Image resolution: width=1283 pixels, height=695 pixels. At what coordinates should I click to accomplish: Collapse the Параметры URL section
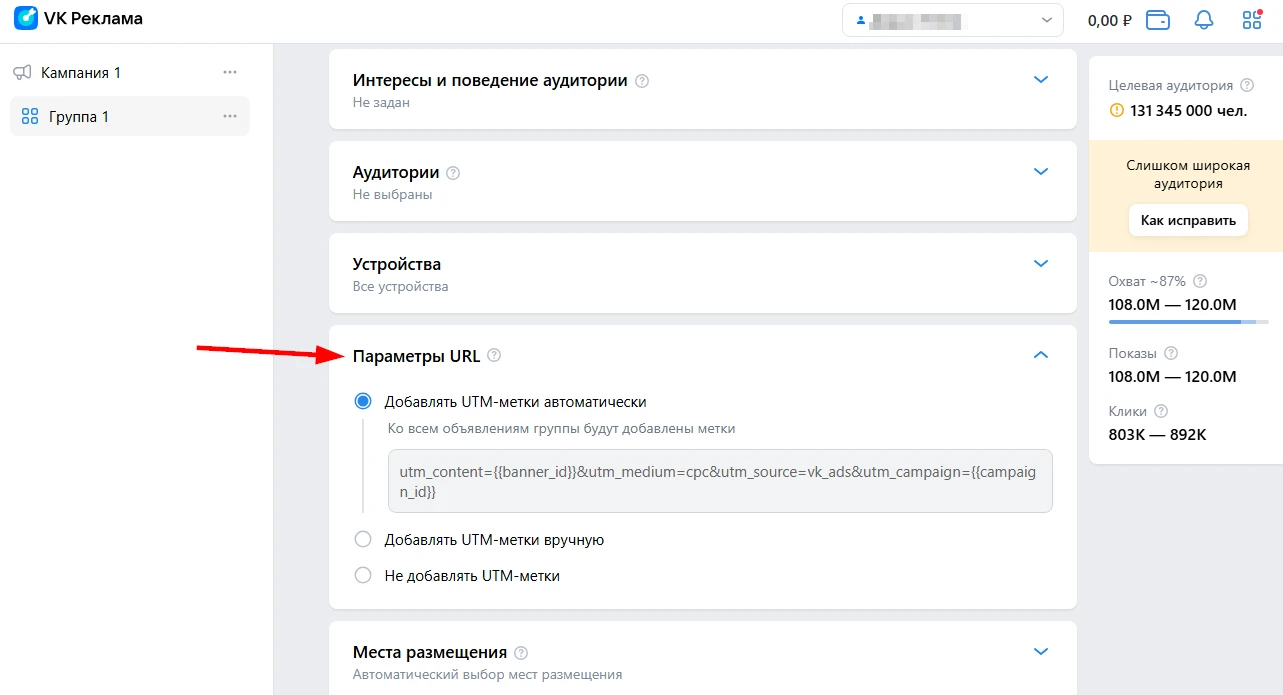tap(1041, 355)
